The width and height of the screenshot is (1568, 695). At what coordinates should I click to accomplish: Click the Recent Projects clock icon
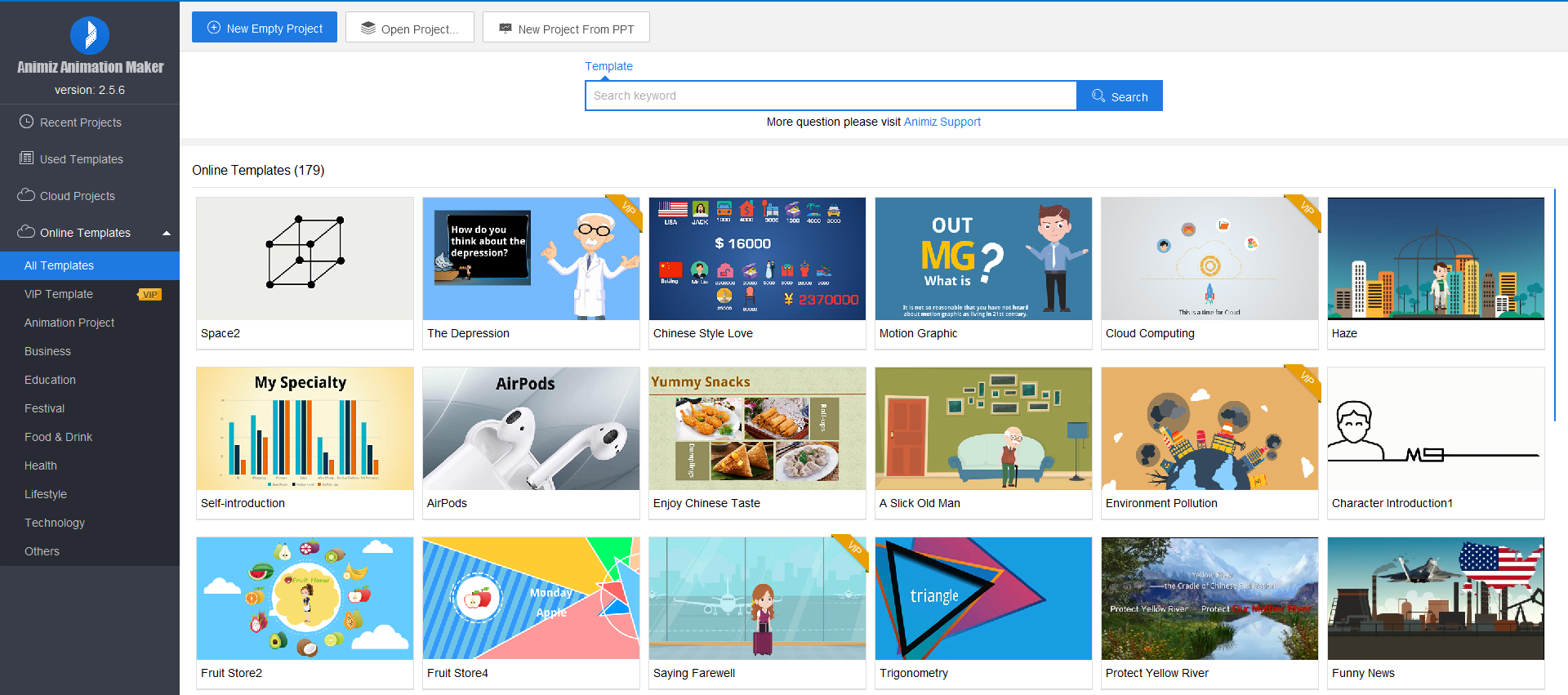click(x=26, y=122)
